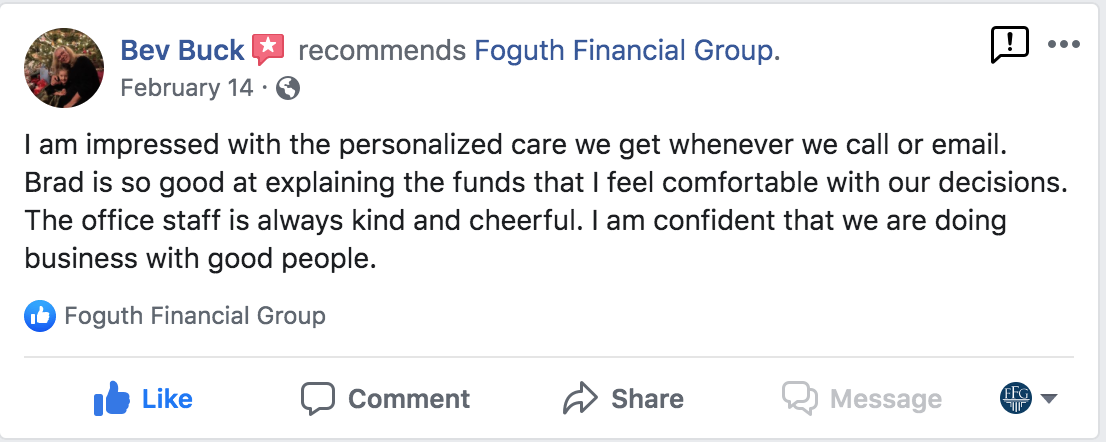Click the blue thumbs-up reaction icon
Viewport: 1106px width, 442px height.
40,317
